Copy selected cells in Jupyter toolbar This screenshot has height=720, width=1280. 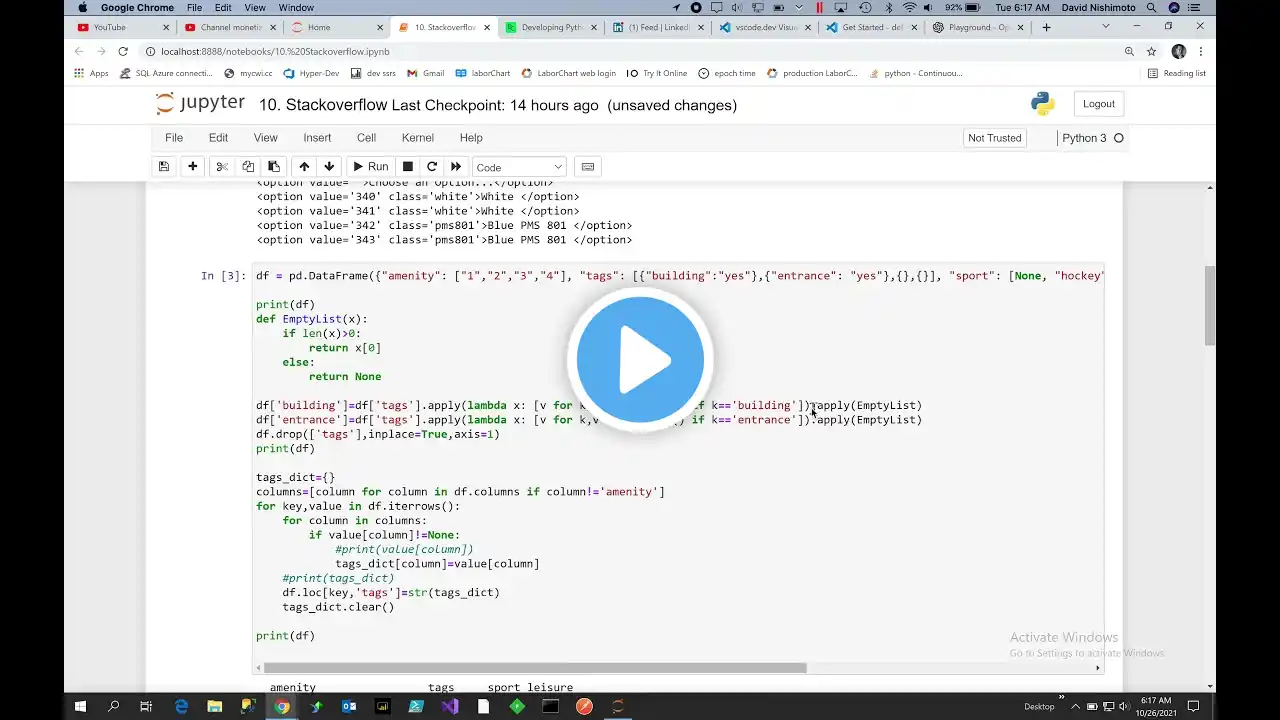[x=248, y=167]
